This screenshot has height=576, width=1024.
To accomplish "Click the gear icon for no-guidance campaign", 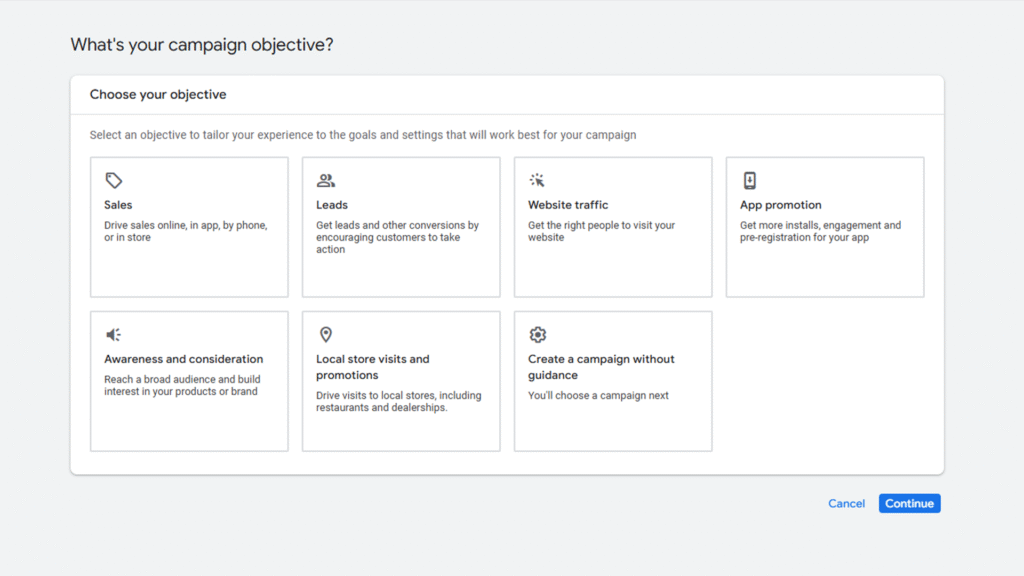I will click(537, 334).
